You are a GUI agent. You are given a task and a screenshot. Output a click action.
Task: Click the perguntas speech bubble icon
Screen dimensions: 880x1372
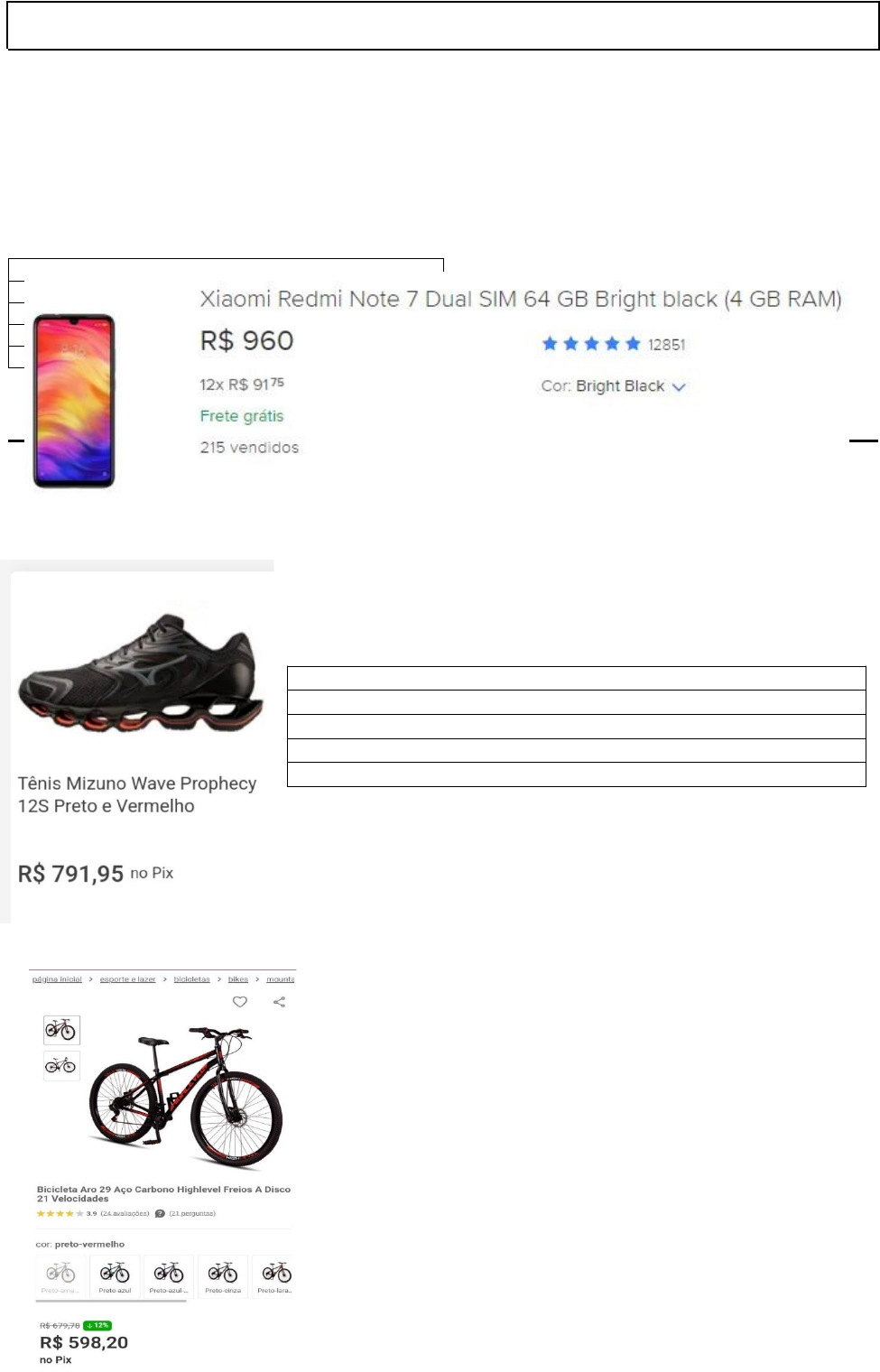pos(160,1214)
